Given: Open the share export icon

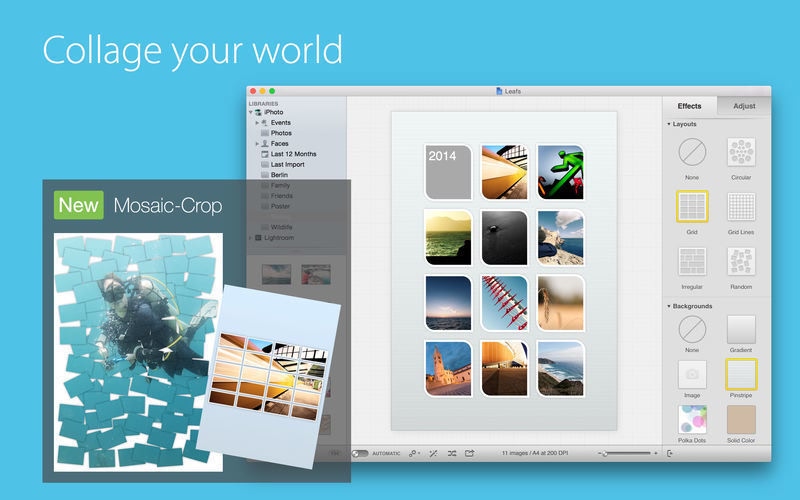Looking at the screenshot, I should pos(469,453).
